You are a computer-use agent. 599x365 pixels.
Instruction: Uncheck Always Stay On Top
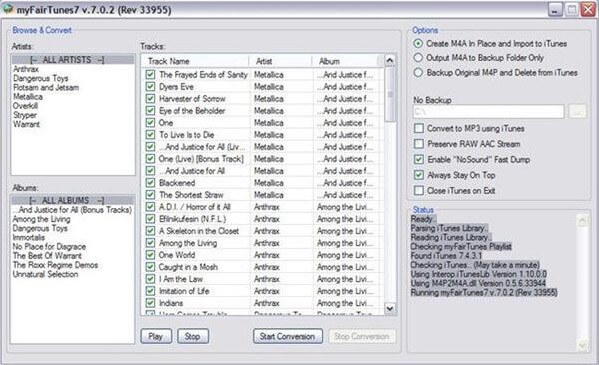tap(419, 175)
